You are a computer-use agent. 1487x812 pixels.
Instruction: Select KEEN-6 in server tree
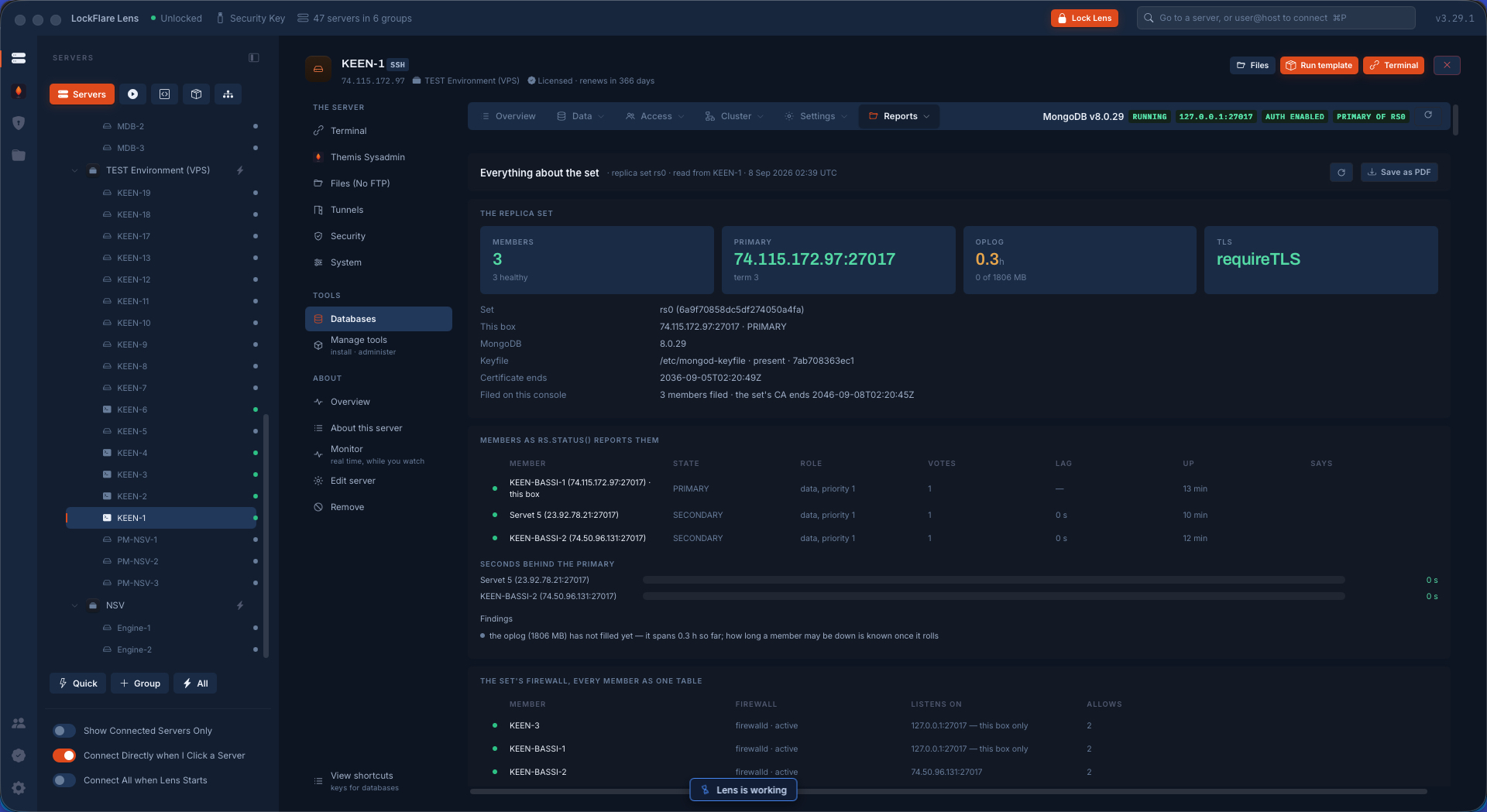coord(161,409)
